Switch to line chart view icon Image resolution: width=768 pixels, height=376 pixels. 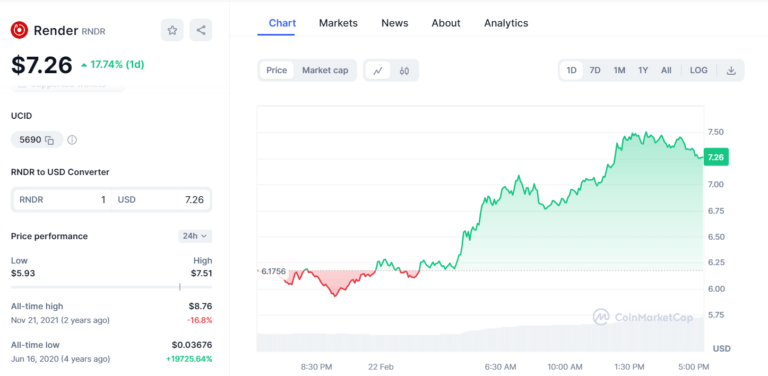(378, 70)
